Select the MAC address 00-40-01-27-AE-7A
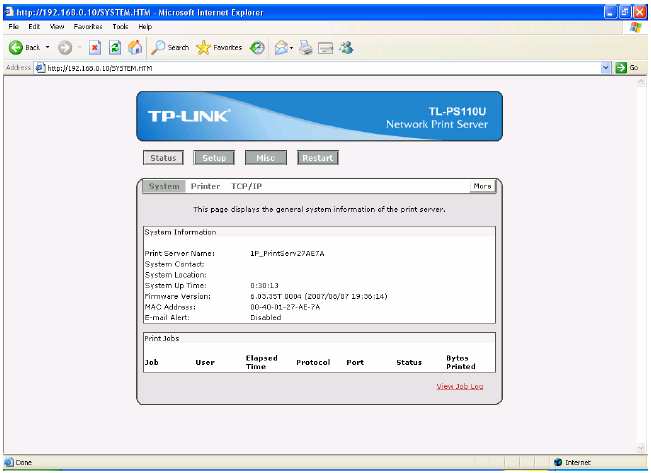Image resolution: width=651 pixels, height=473 pixels. point(285,307)
